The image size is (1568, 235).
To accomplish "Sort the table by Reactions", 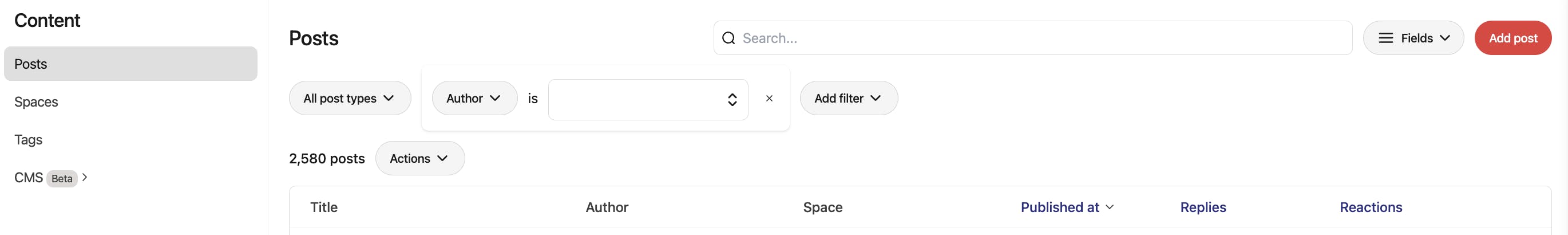I will tap(1370, 207).
